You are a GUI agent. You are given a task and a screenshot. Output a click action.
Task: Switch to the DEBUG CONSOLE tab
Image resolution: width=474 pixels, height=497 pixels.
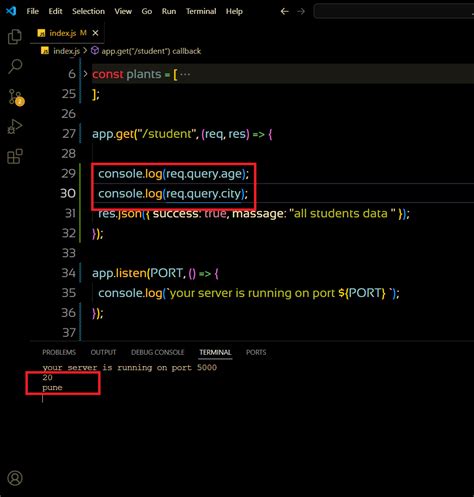click(x=158, y=352)
